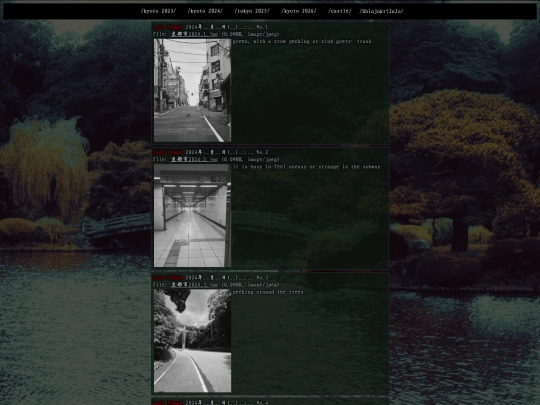Open the curving road and trees thumbnail
This screenshot has width=540, height=405.
coord(192,341)
